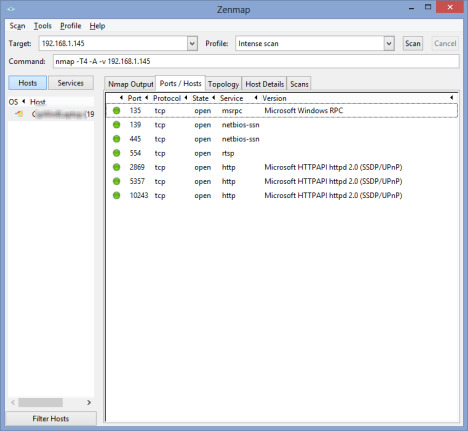Toggle the Services view button
468x431 pixels.
tap(71, 83)
